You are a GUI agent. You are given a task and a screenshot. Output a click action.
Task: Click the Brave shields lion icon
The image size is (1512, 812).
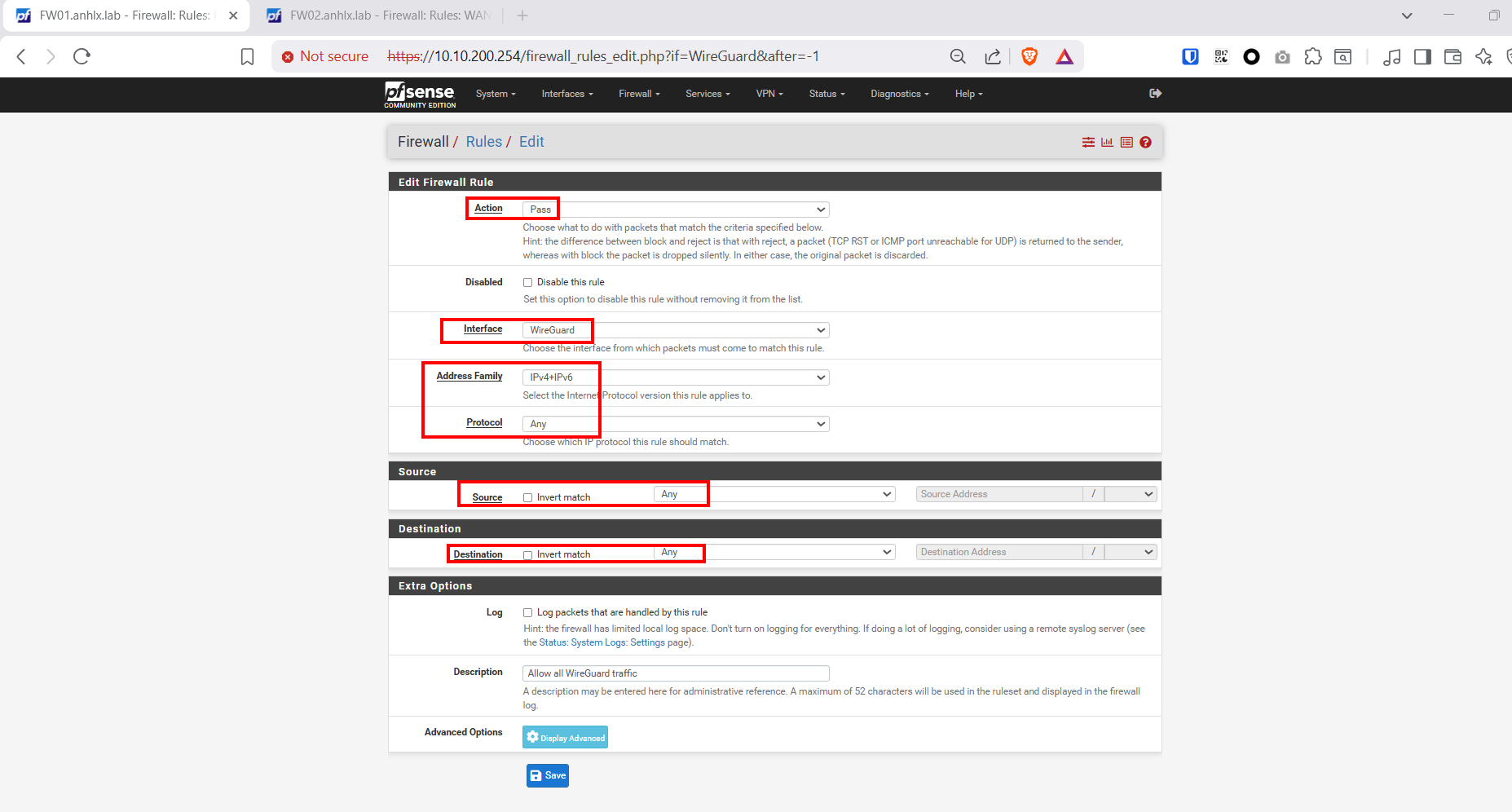pyautogui.click(x=1029, y=56)
